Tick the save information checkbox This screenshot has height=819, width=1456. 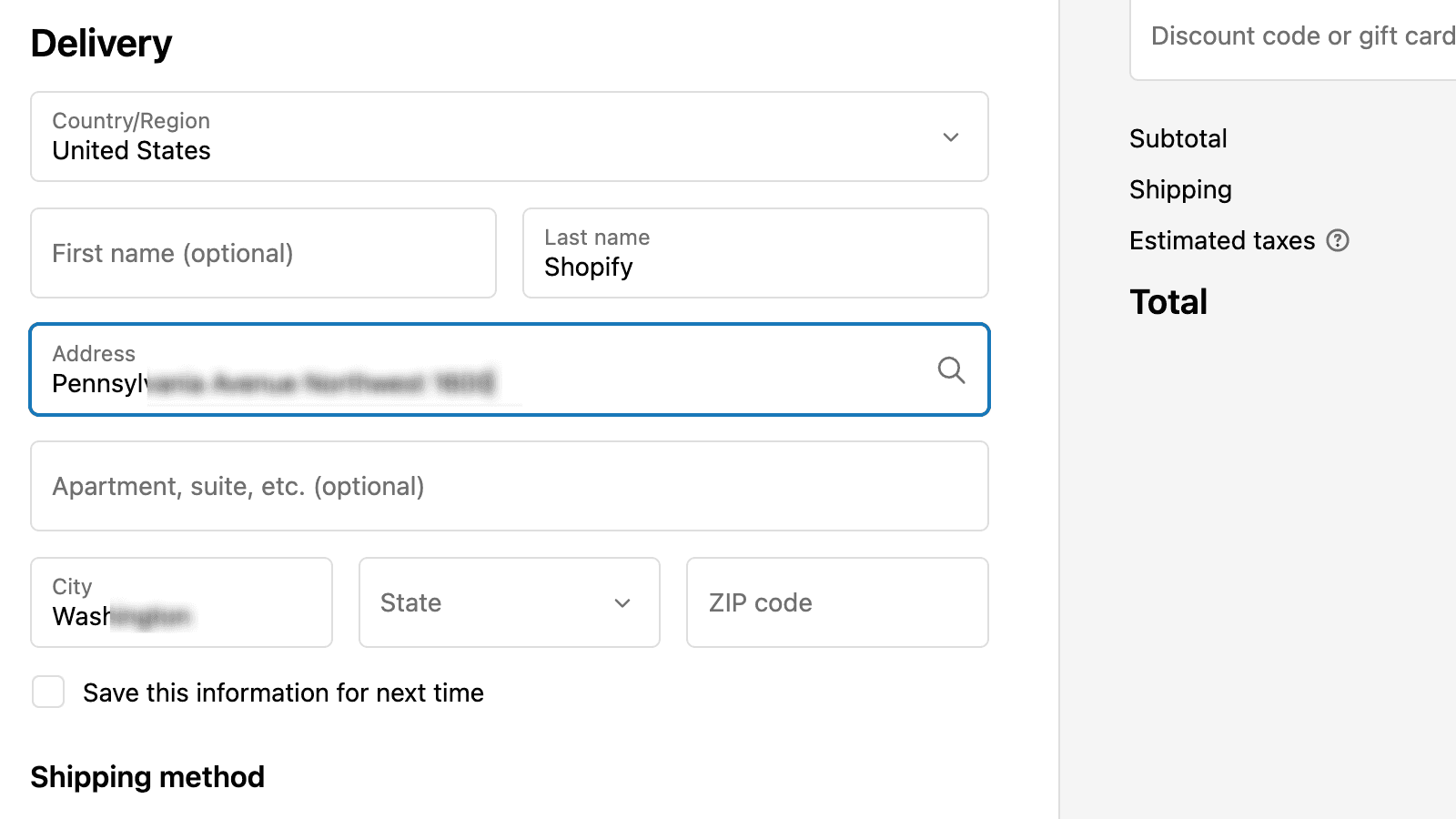pos(48,692)
